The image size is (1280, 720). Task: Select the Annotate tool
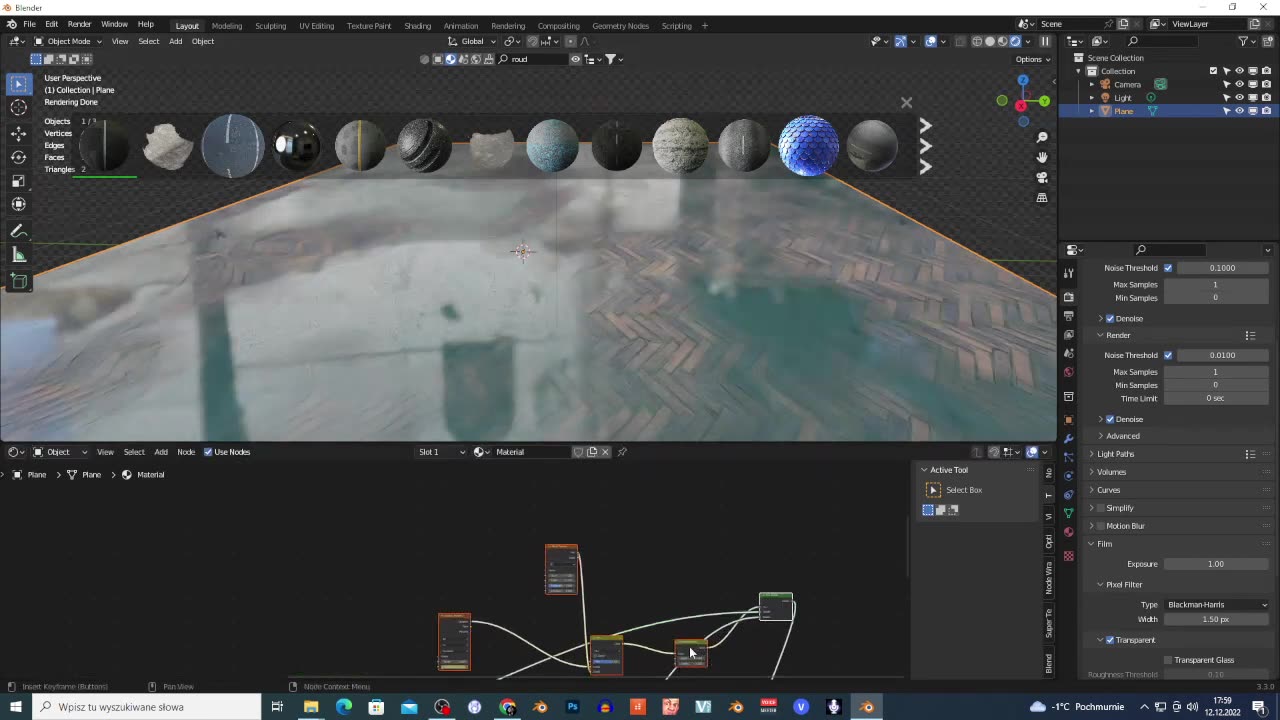pyautogui.click(x=18, y=231)
